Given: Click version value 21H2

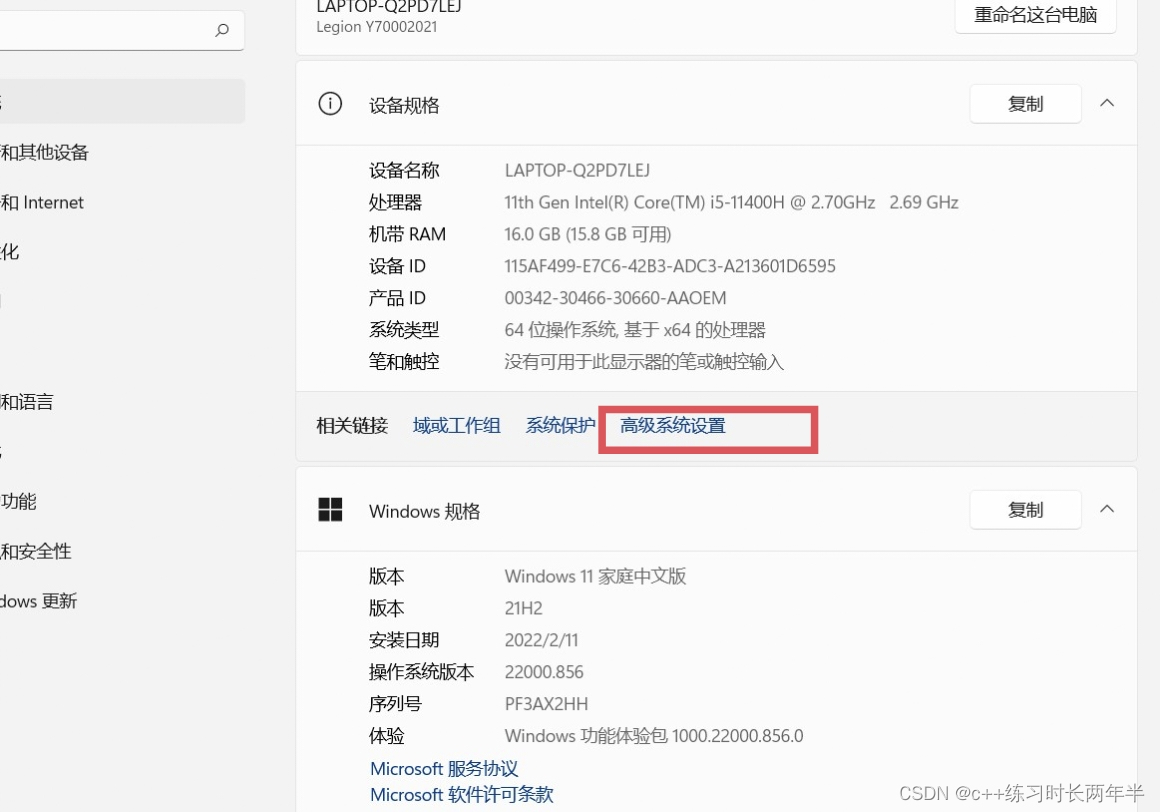Looking at the screenshot, I should pyautogui.click(x=523, y=608).
